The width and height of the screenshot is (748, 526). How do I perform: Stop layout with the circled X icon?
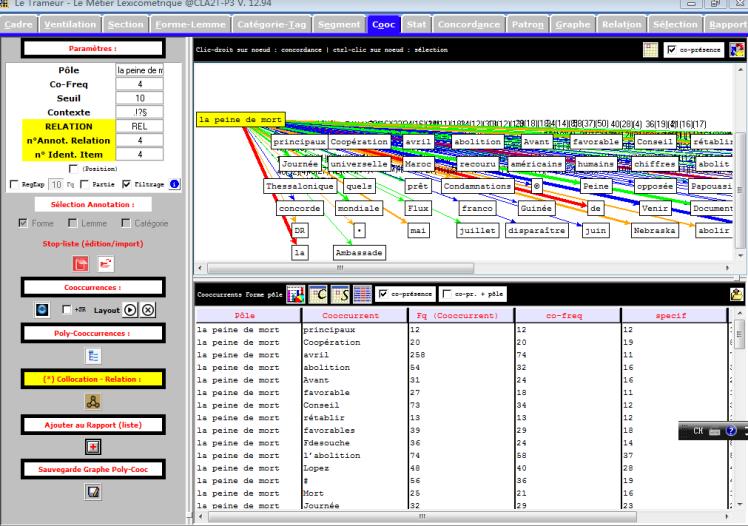pos(148,310)
